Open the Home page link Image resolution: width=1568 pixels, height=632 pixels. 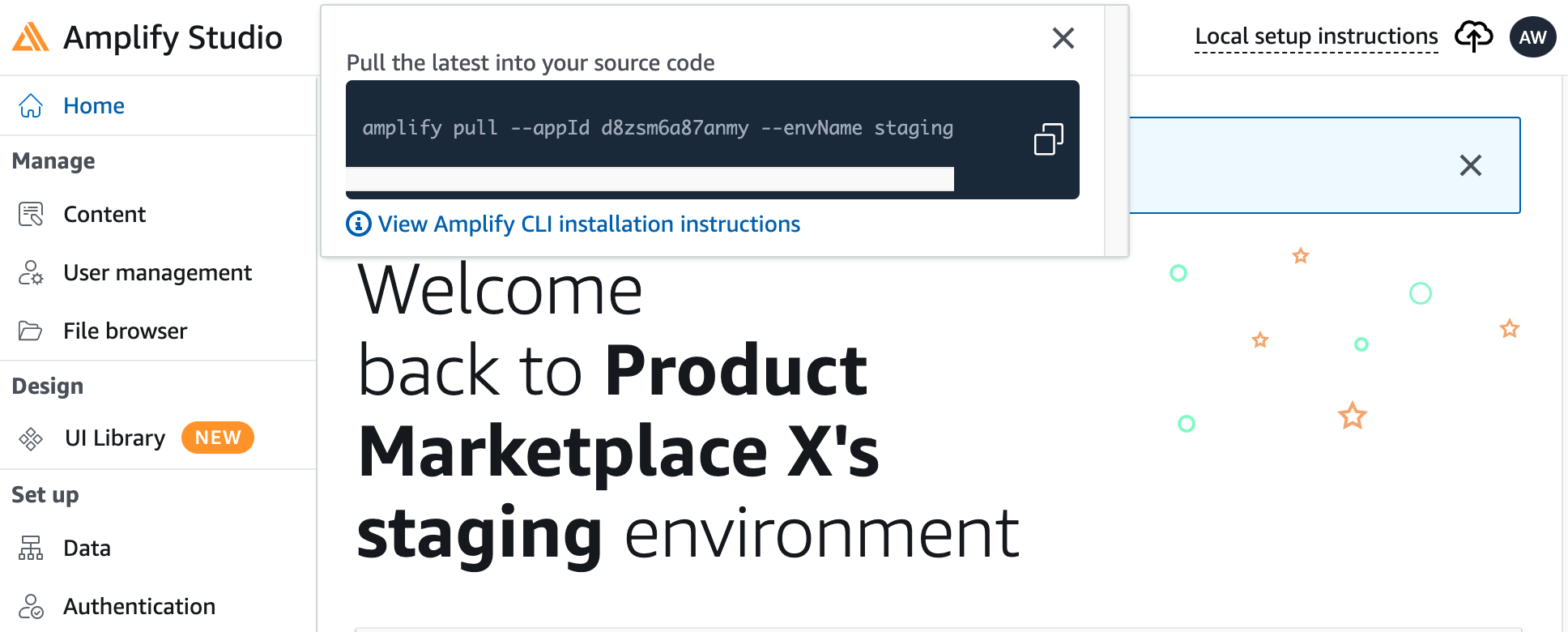[x=94, y=105]
